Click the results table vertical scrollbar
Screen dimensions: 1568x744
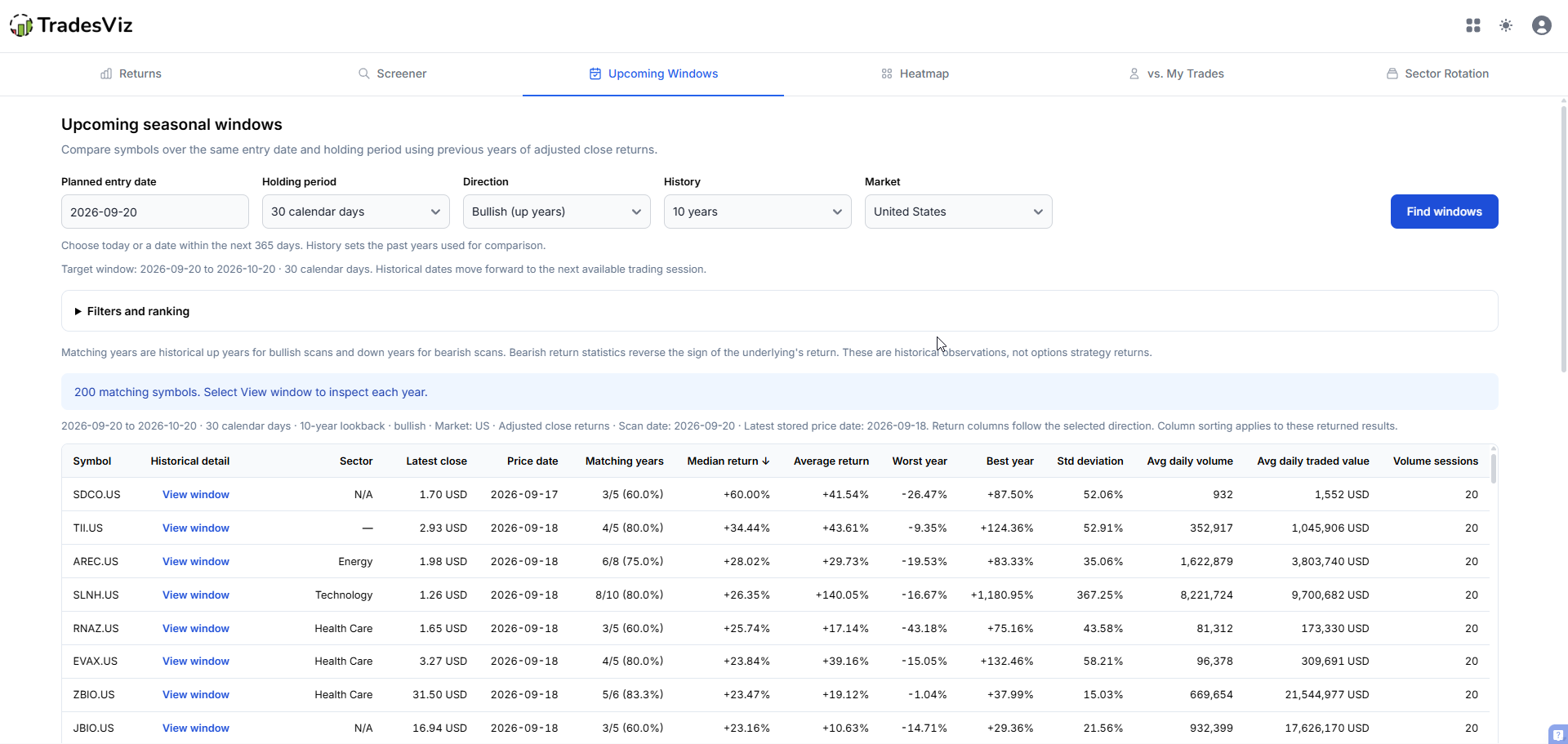(x=1494, y=468)
